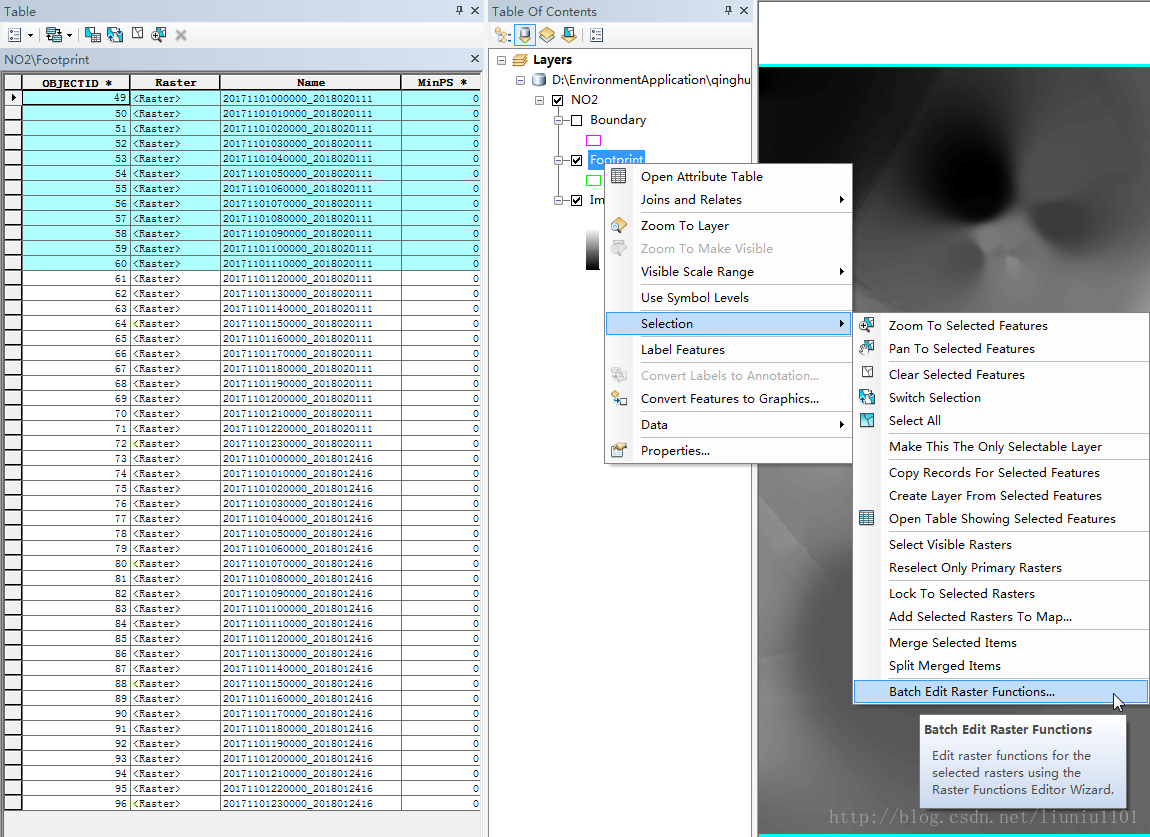Collapse the Layers tree node
This screenshot has width=1150, height=837.
click(x=502, y=61)
